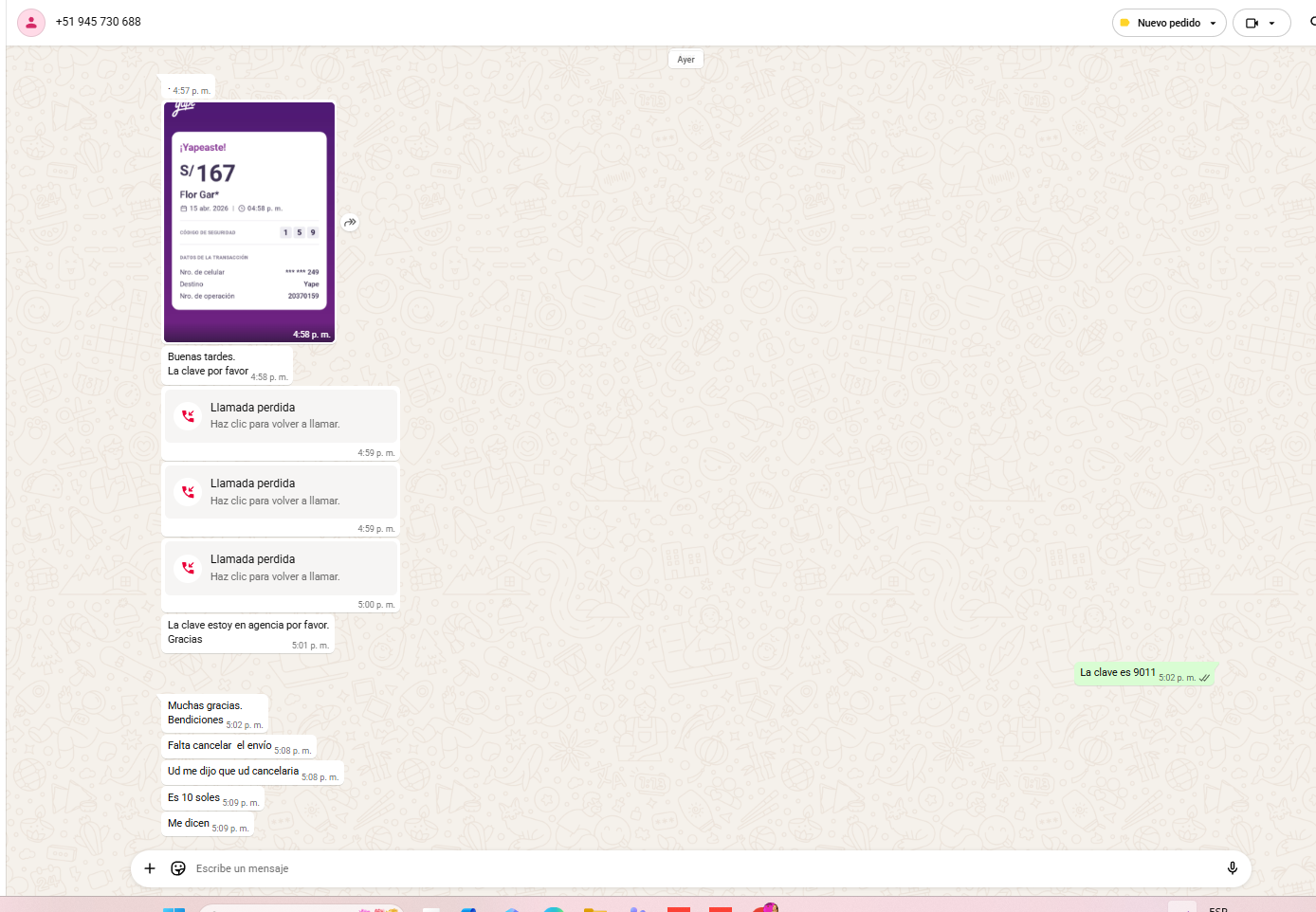Open the attach plus menu
The width and height of the screenshot is (1316, 912).
tap(150, 868)
